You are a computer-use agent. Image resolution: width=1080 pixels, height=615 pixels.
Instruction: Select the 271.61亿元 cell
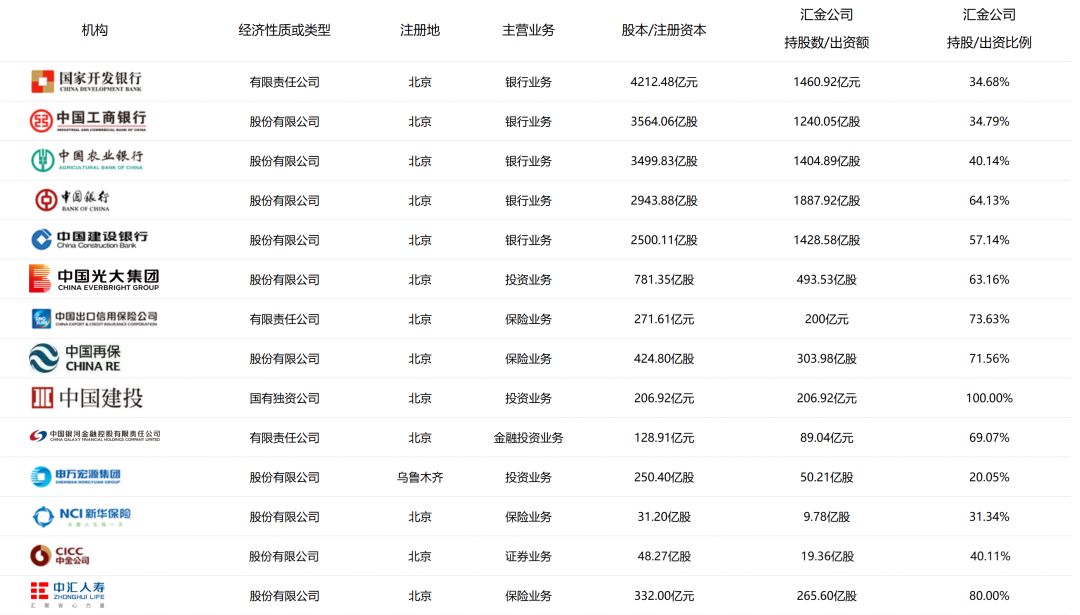[x=664, y=319]
